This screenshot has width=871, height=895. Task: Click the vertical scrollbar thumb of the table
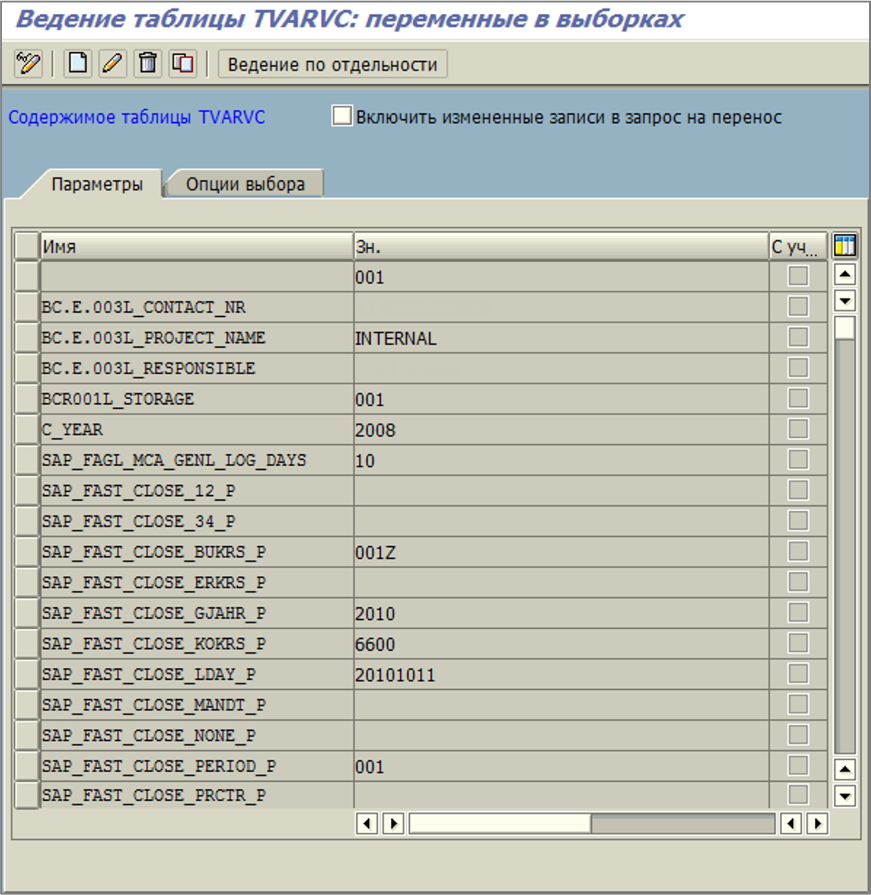pyautogui.click(x=845, y=329)
